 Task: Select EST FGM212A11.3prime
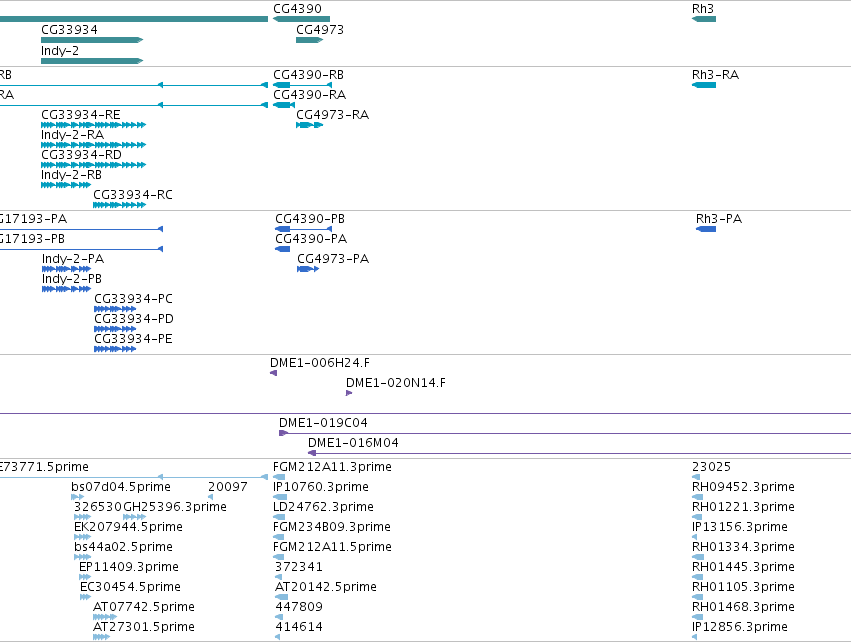click(332, 467)
